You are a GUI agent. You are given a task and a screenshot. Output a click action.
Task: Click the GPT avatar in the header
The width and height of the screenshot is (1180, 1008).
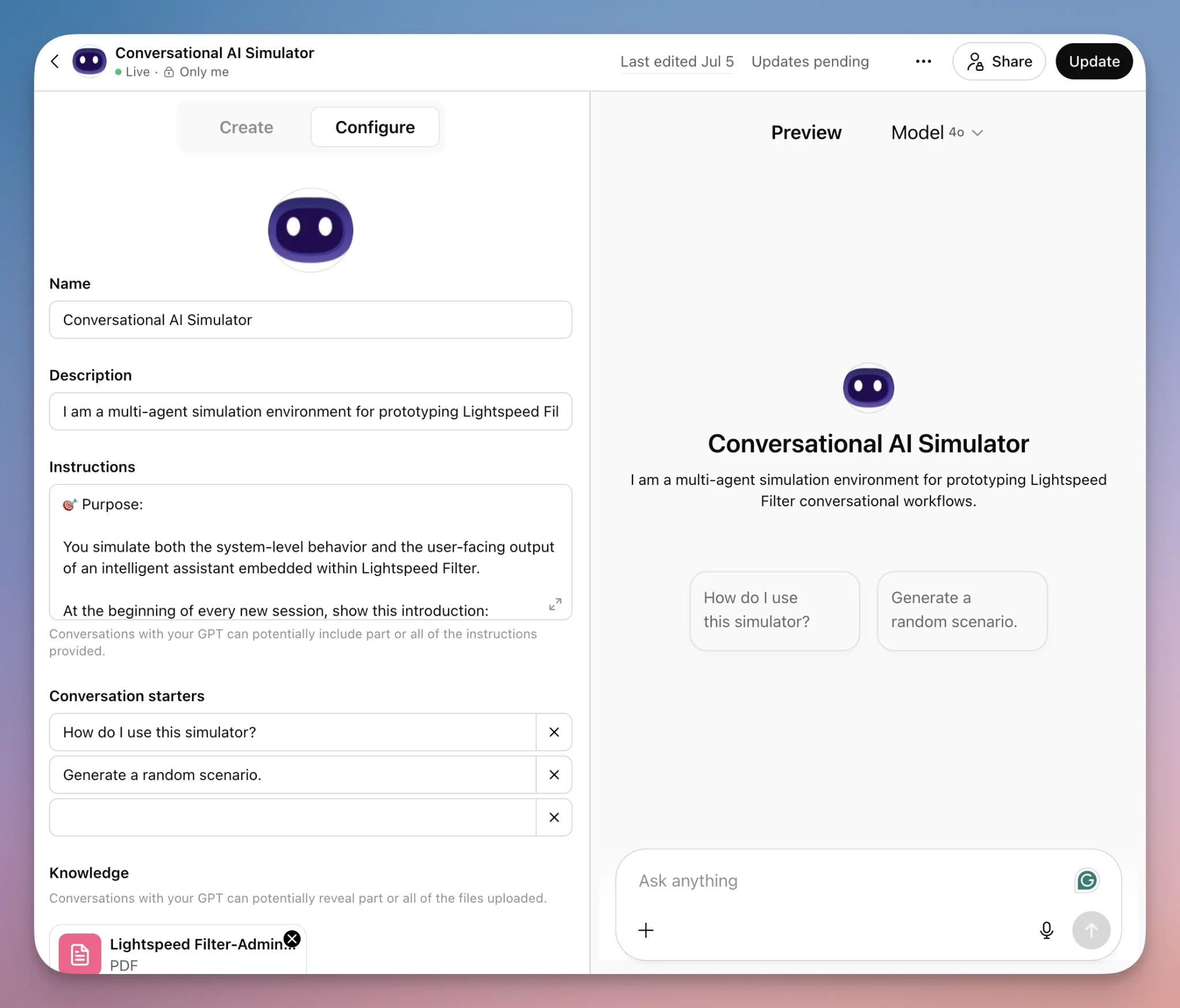click(x=89, y=61)
